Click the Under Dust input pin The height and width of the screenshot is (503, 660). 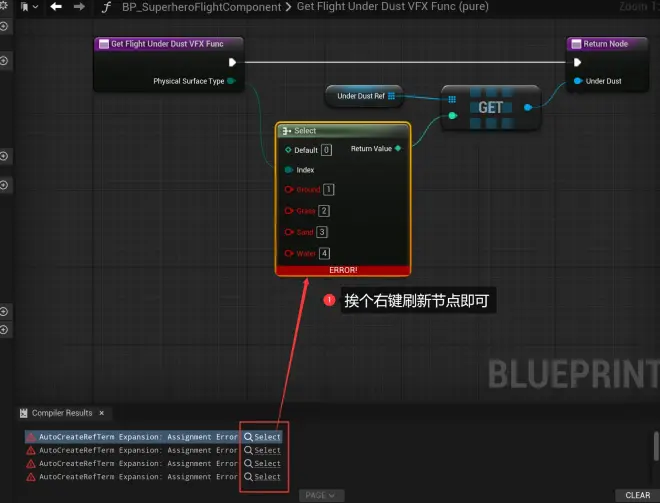[x=577, y=81]
